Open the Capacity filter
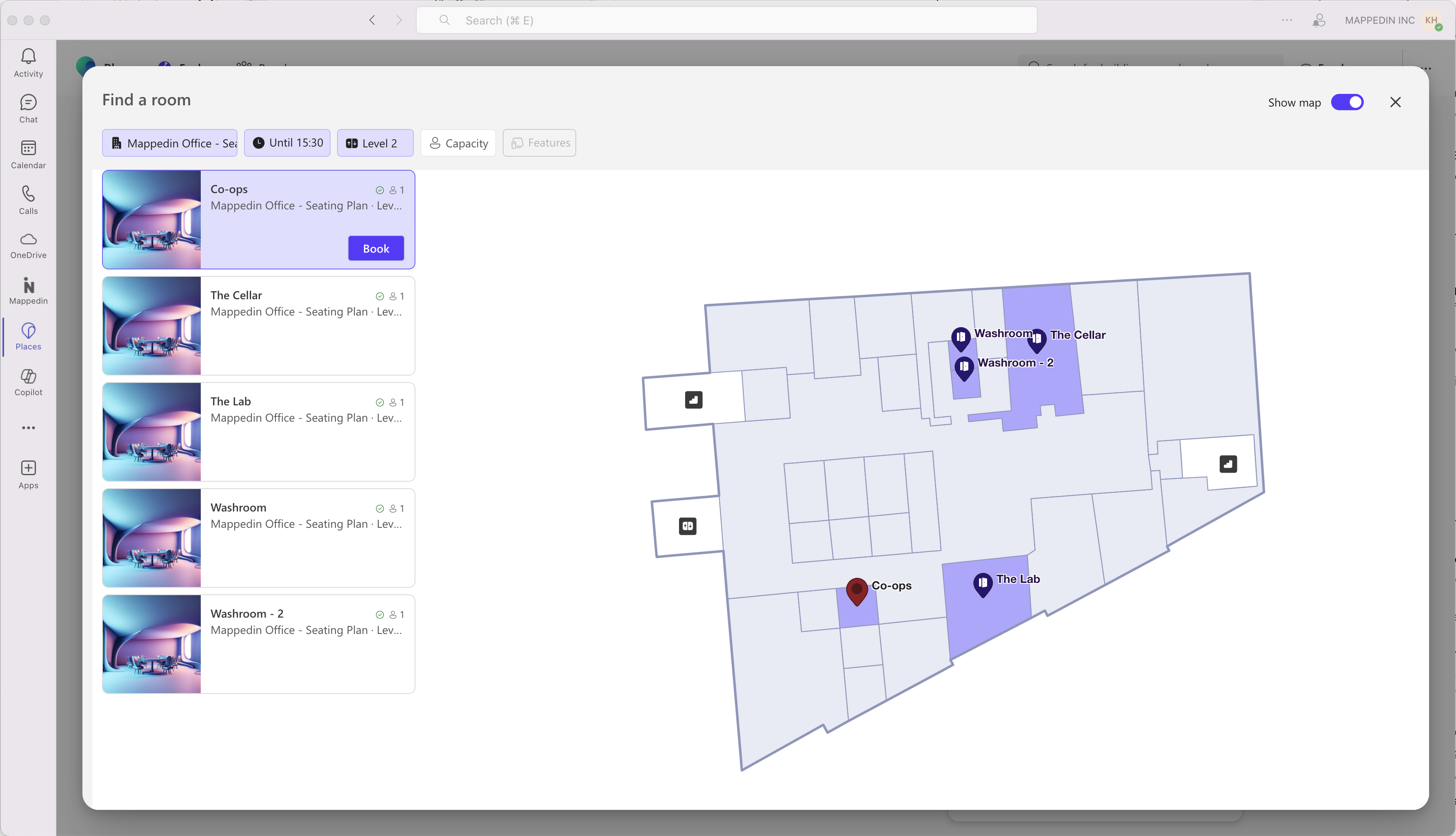Screen dimensions: 1456x836 pyautogui.click(x=457, y=142)
